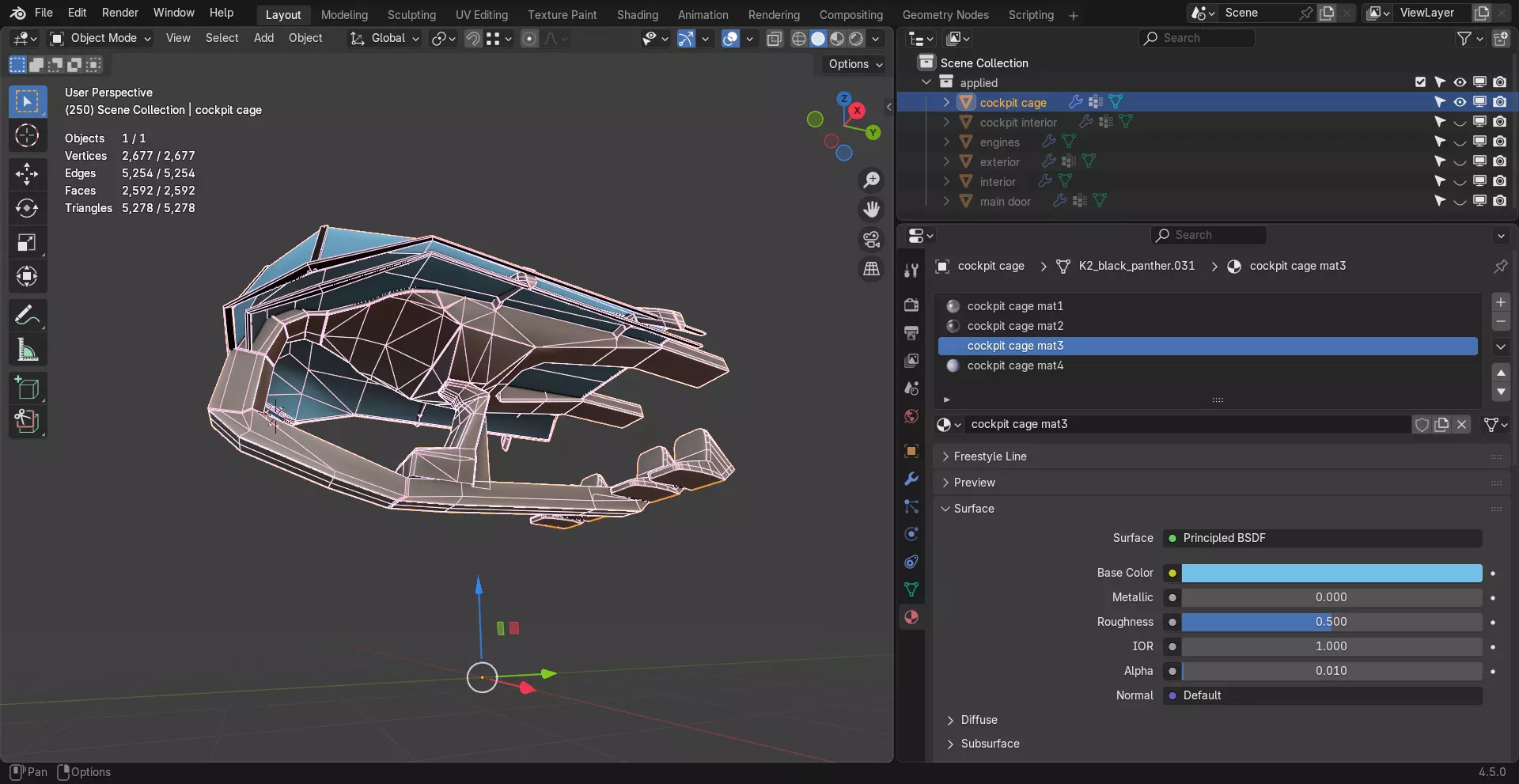
Task: Open the World properties tab
Action: pyautogui.click(x=911, y=416)
